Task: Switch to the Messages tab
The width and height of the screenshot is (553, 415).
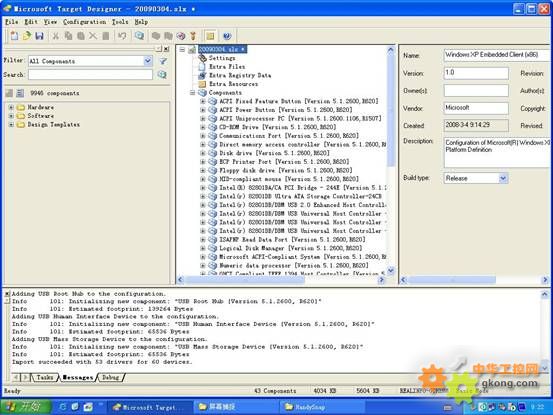Action: (78, 378)
